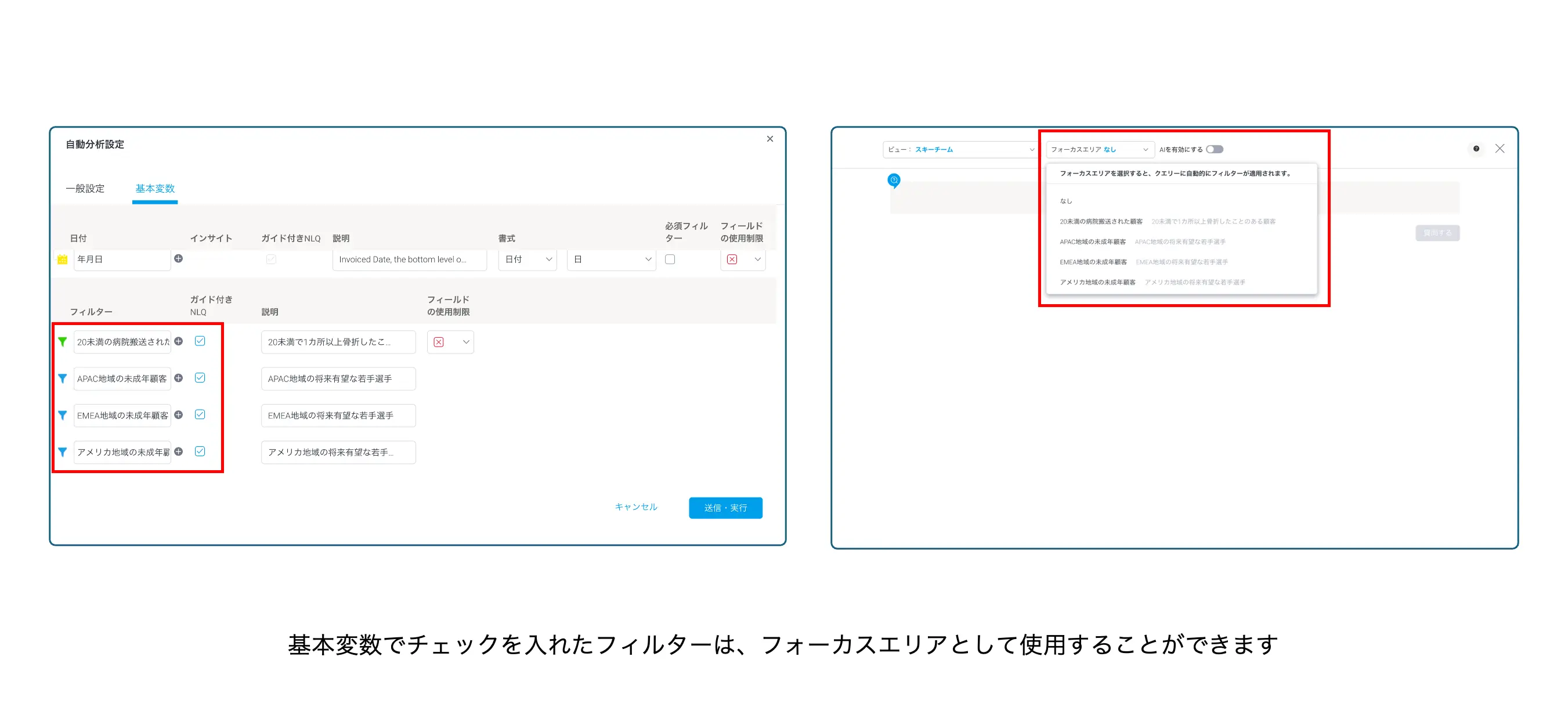Click the キャンセル link
This screenshot has height=707, width=1568.
point(635,507)
